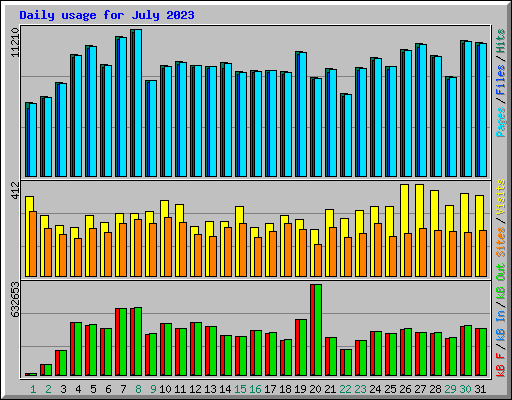Select day label 11 on the axis

180,389
